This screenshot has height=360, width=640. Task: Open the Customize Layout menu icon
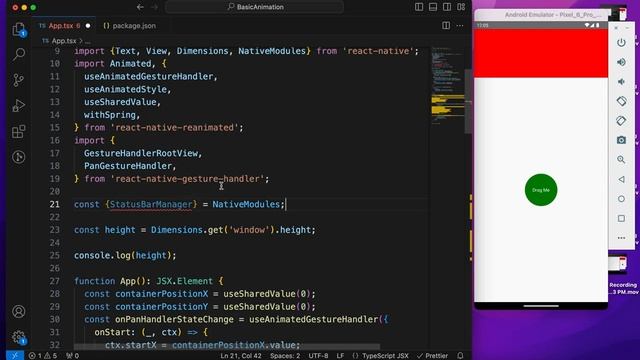[x=461, y=7]
